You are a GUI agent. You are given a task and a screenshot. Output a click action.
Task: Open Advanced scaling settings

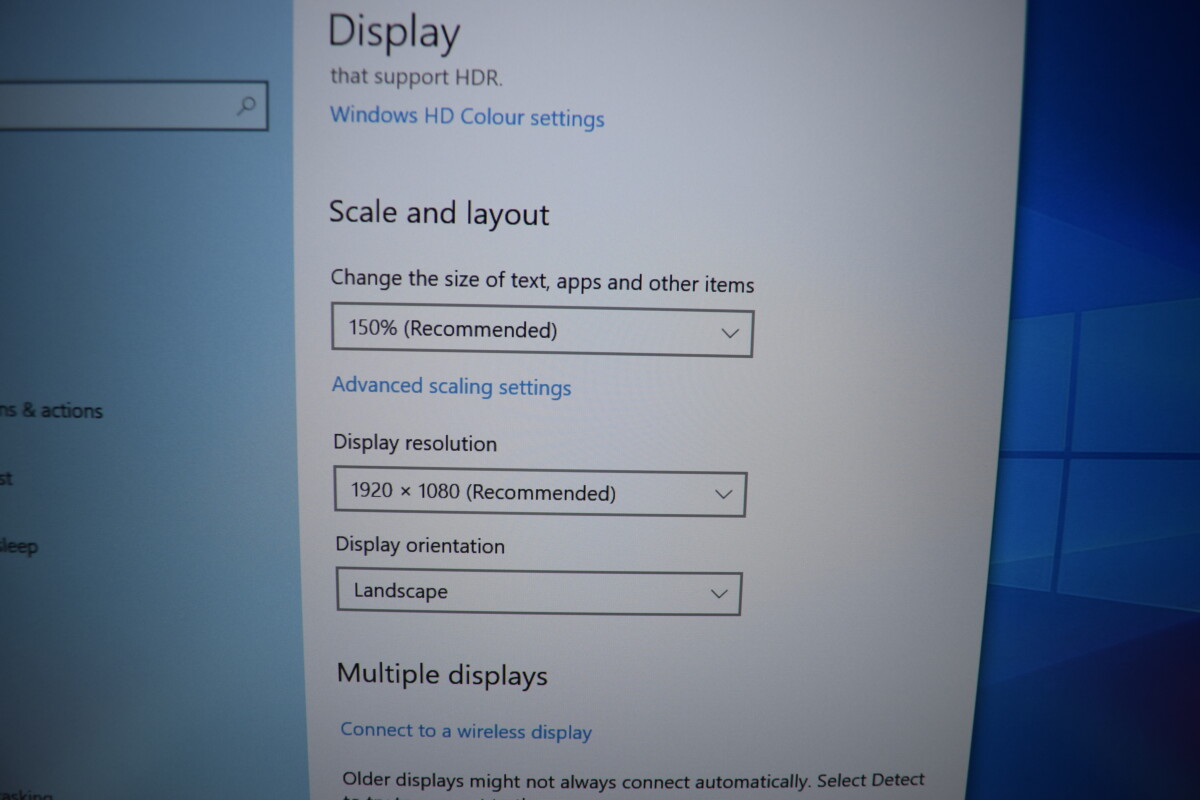click(x=451, y=387)
